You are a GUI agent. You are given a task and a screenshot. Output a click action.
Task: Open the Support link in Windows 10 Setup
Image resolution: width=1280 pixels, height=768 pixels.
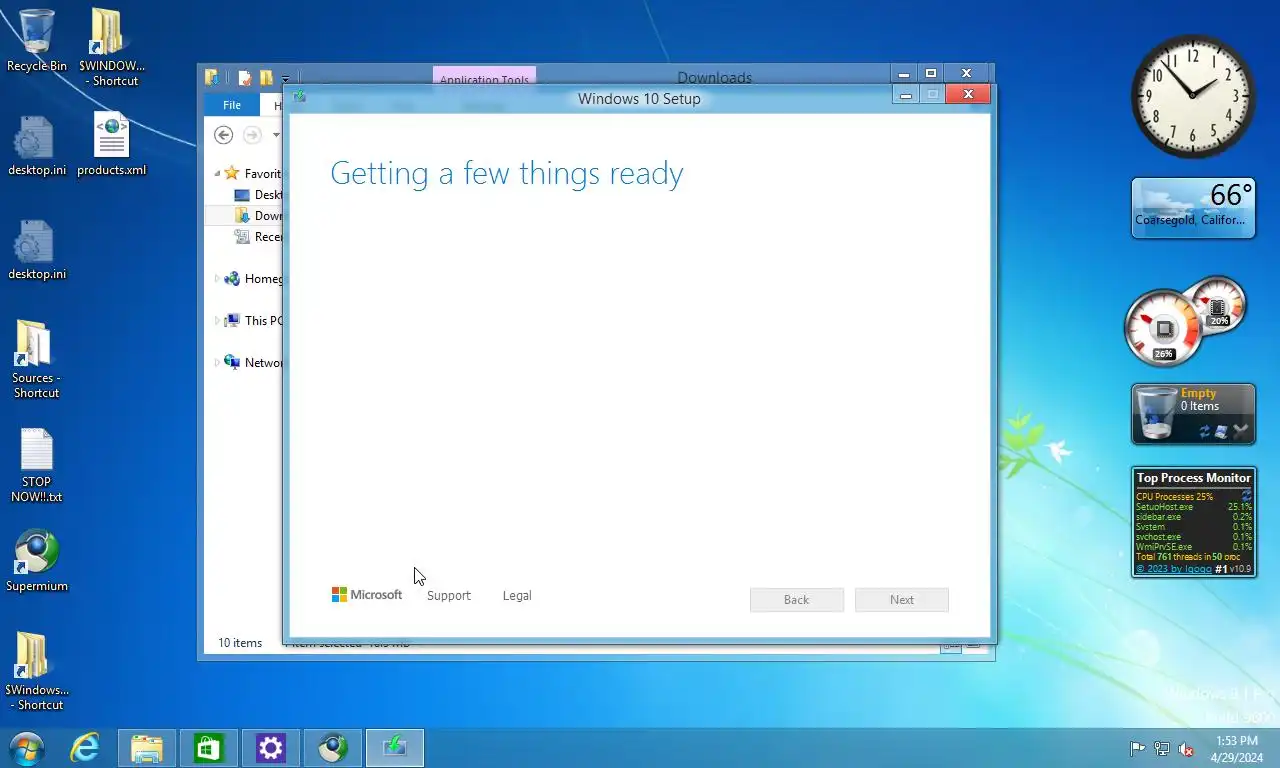[448, 595]
